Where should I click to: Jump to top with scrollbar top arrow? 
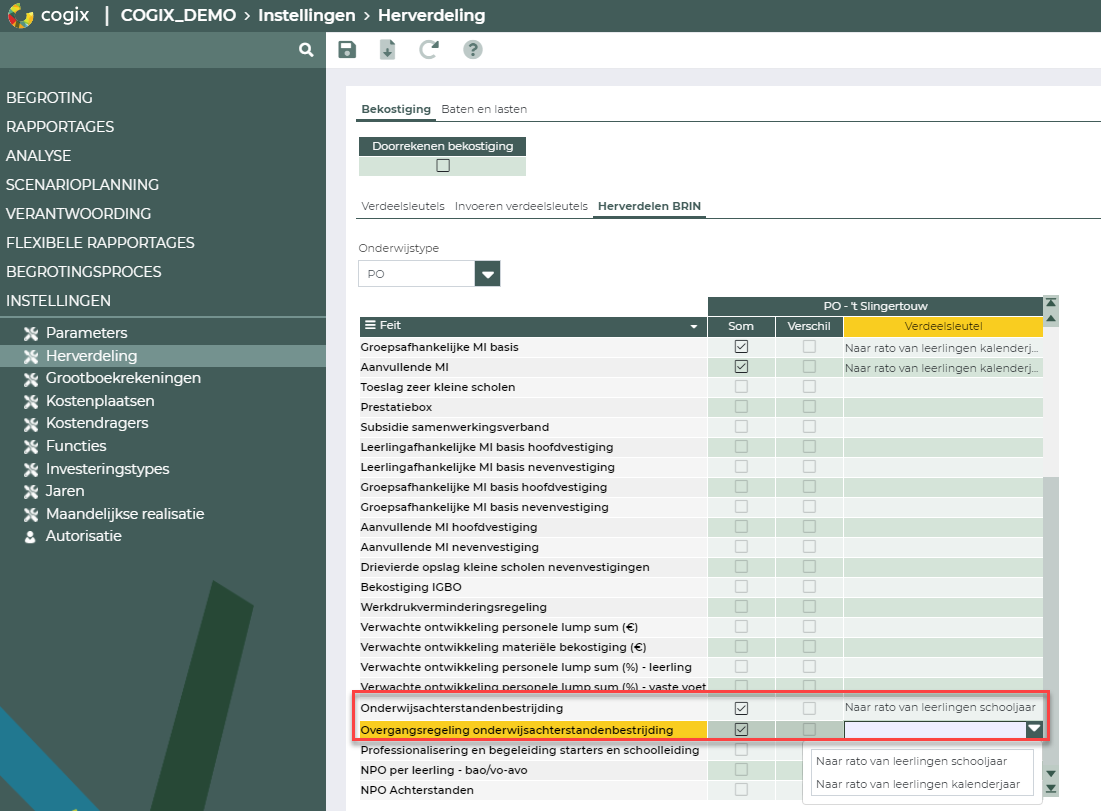[1050, 303]
